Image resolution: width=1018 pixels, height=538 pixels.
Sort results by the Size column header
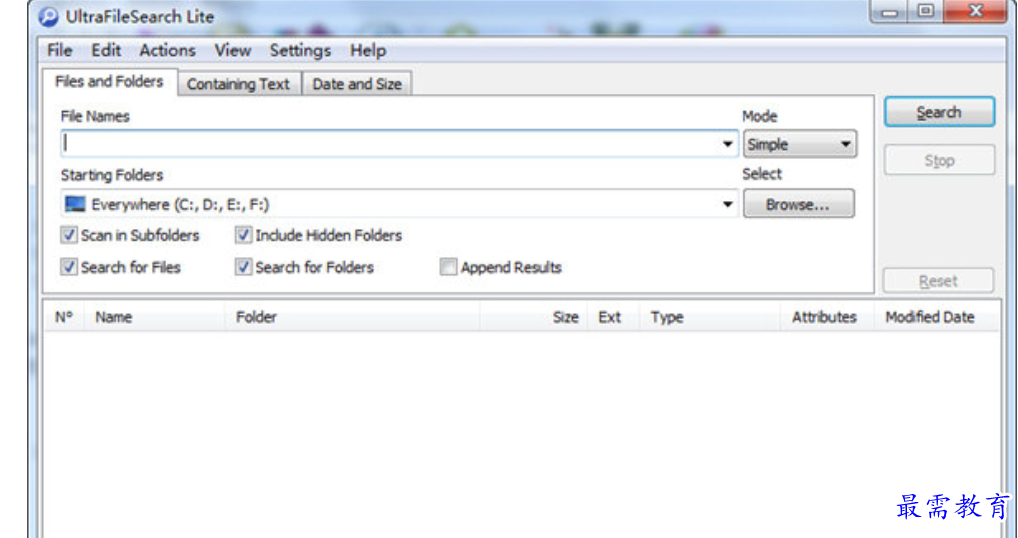[x=534, y=317]
